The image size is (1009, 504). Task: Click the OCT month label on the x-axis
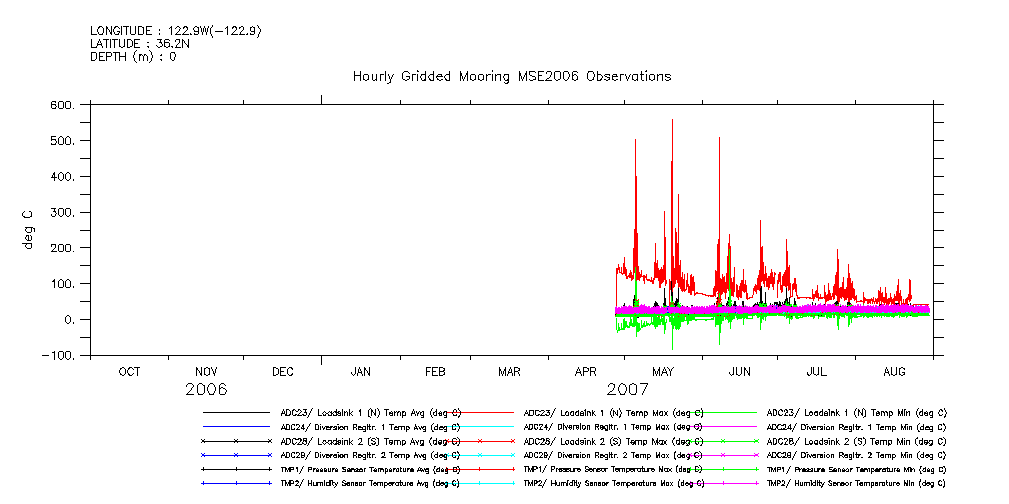coord(129,372)
